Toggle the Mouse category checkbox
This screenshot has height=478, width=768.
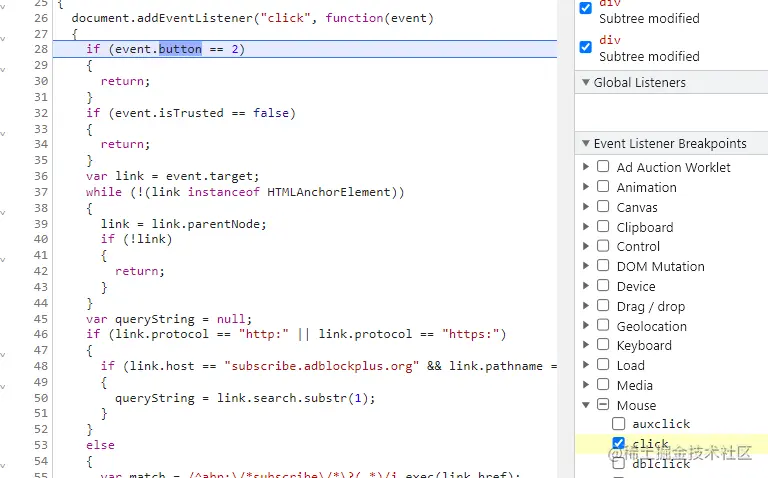click(603, 405)
